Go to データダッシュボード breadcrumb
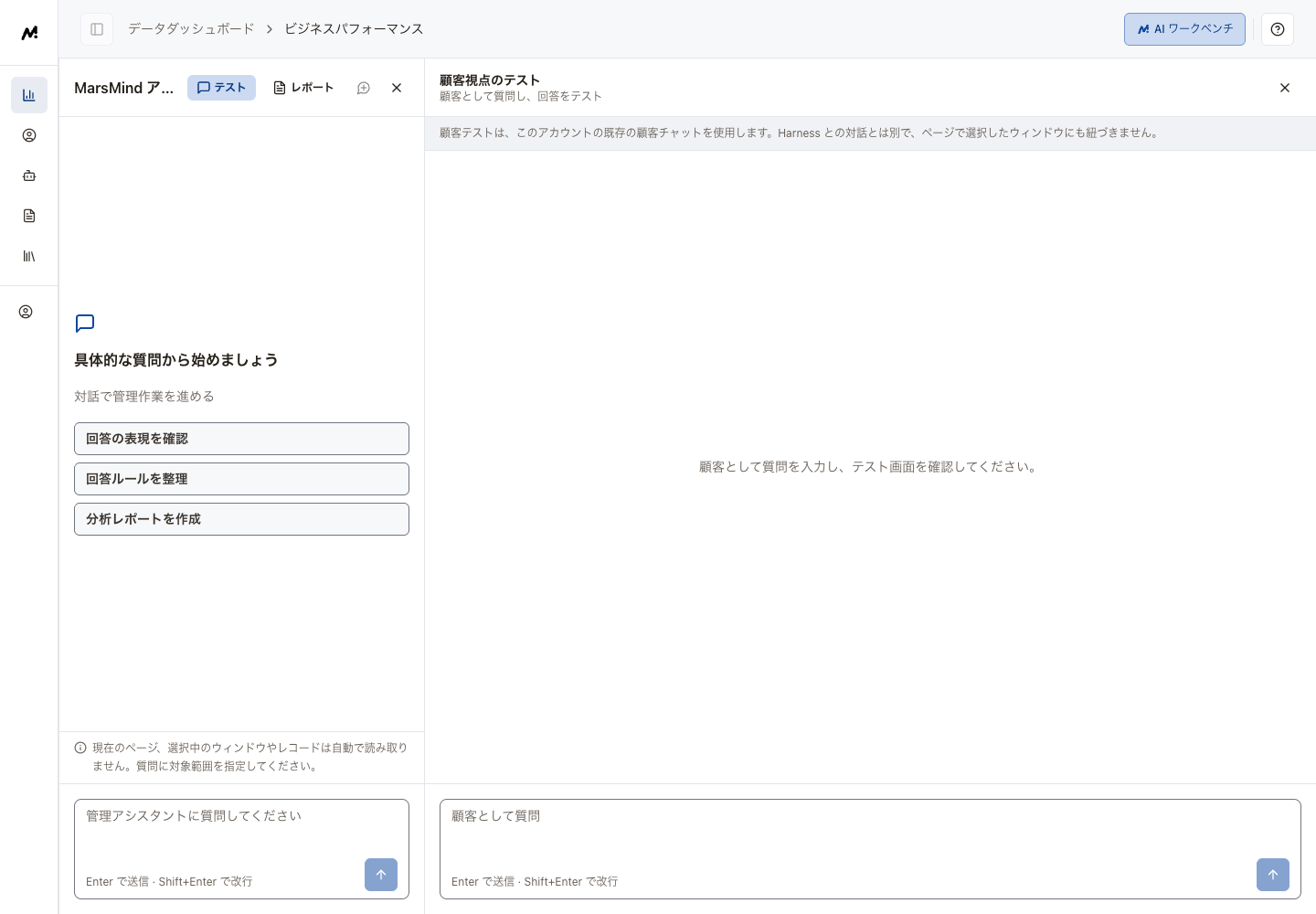The width and height of the screenshot is (1316, 914). click(x=191, y=29)
